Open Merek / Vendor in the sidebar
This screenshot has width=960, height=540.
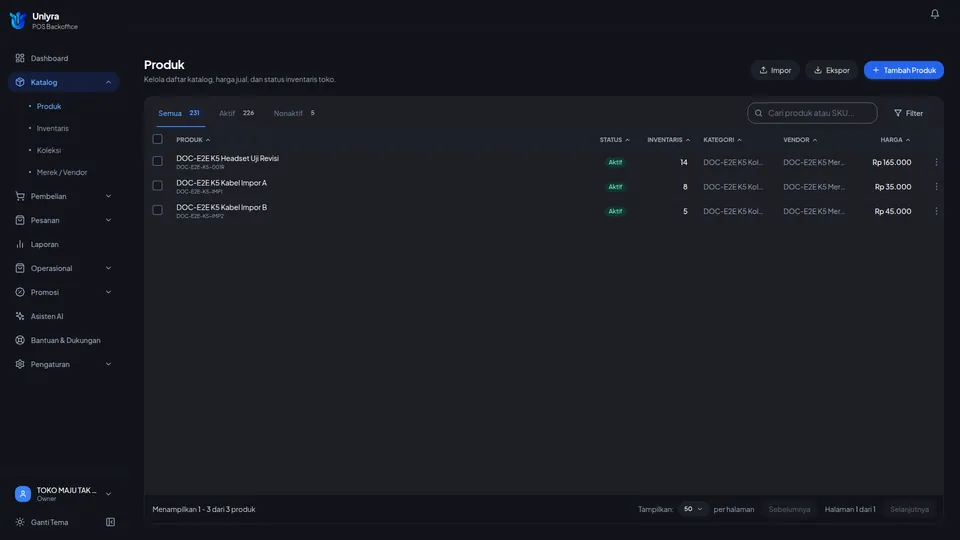(61, 172)
